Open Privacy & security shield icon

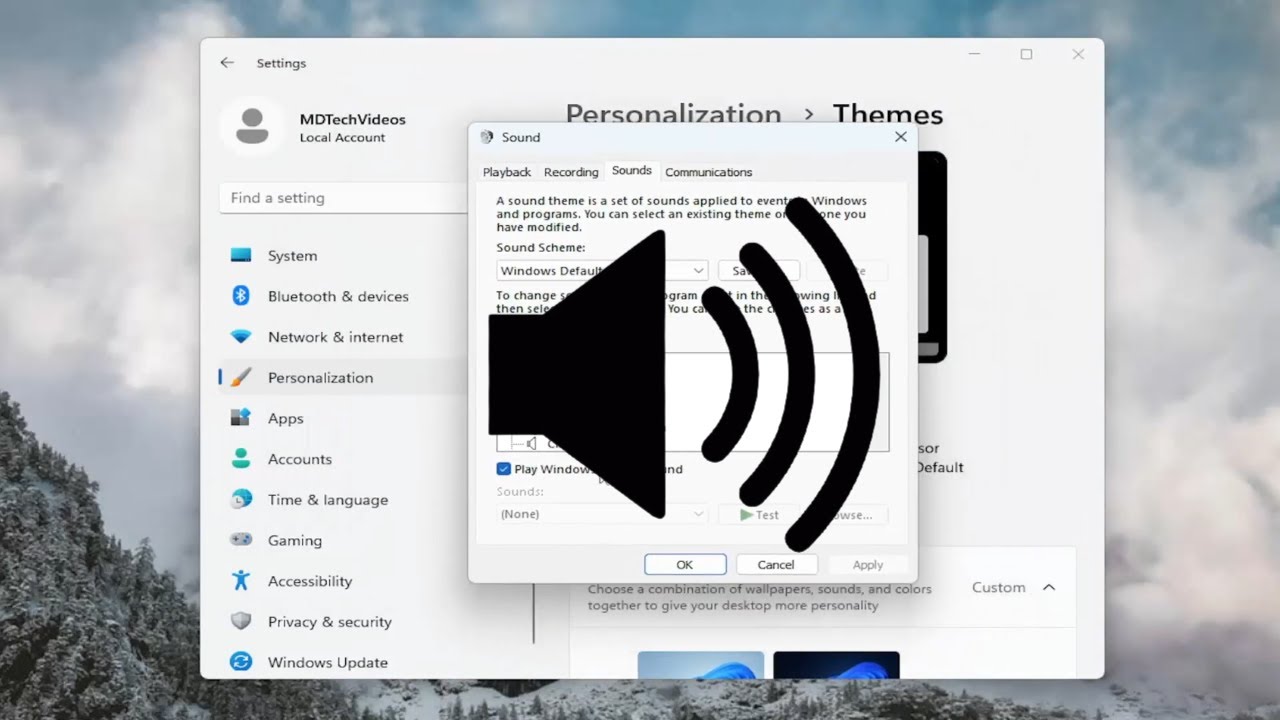(241, 621)
